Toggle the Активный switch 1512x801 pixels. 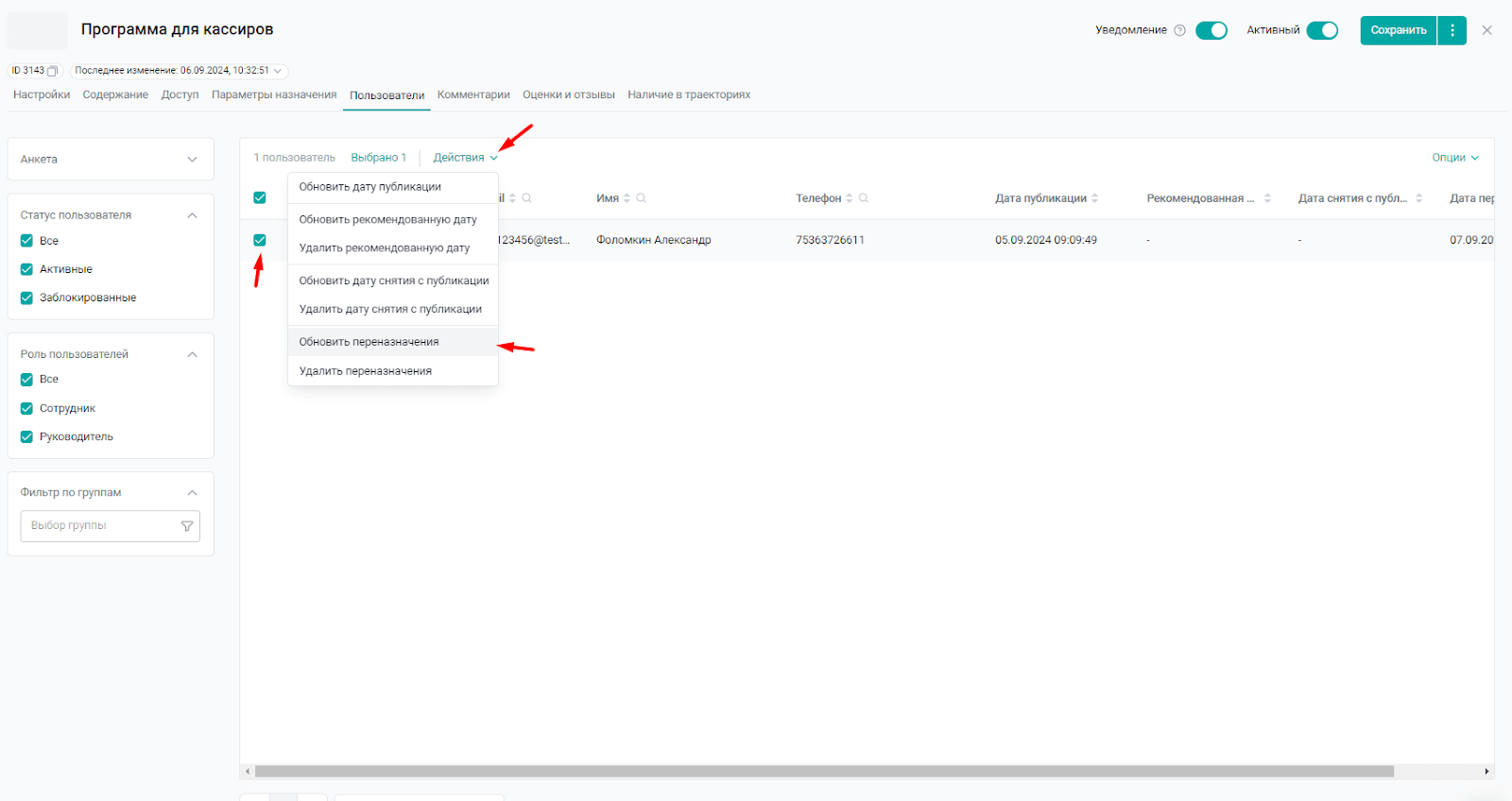1322,30
